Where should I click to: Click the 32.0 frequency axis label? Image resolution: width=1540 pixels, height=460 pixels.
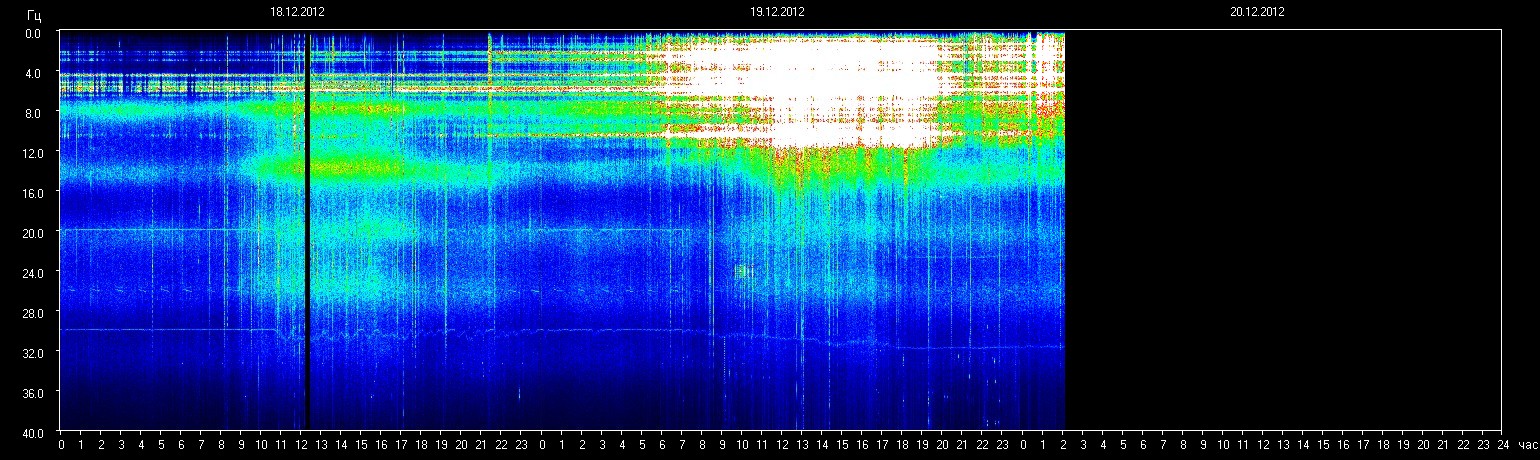(x=31, y=353)
